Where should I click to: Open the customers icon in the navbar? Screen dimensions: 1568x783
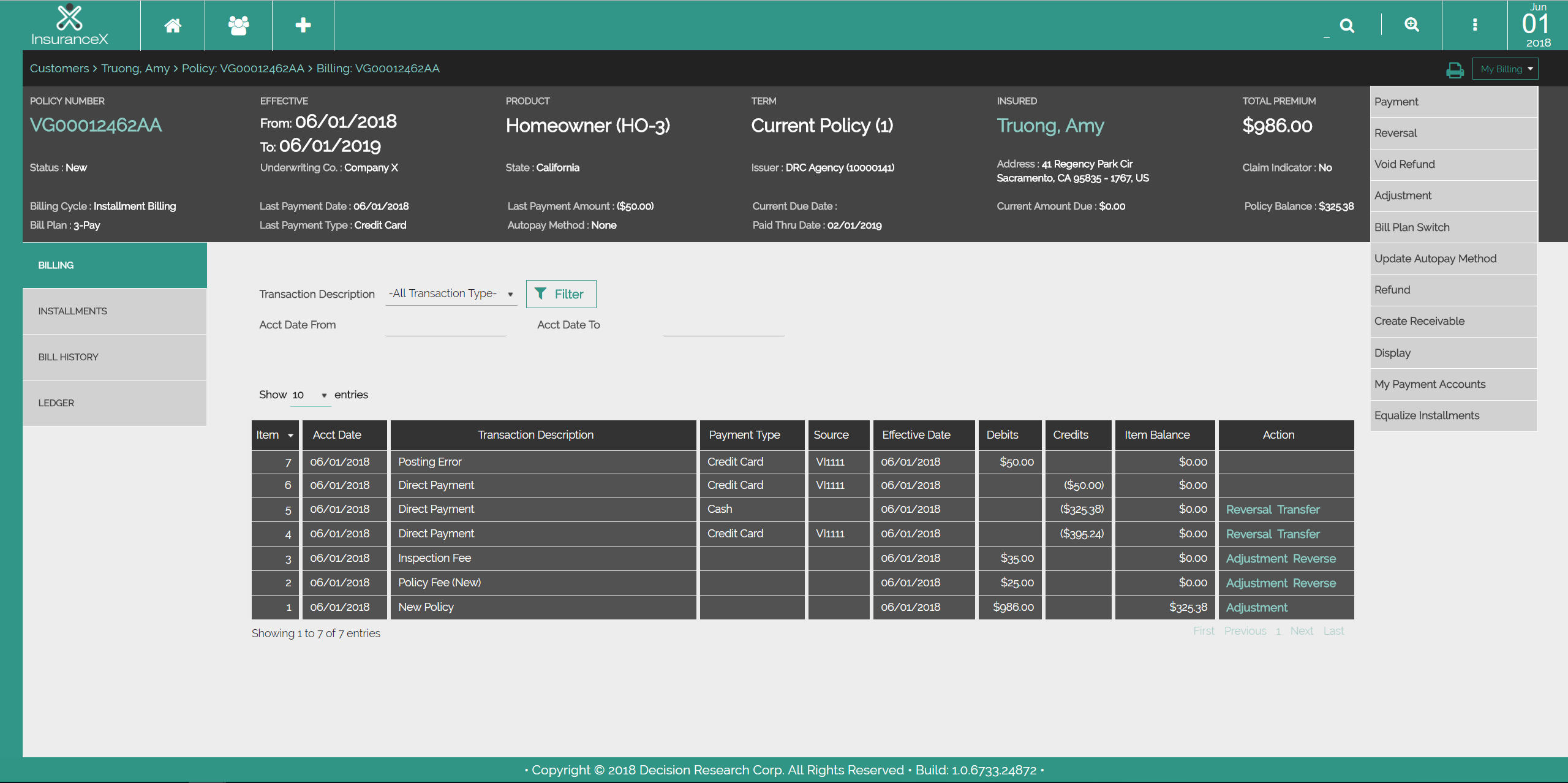238,25
